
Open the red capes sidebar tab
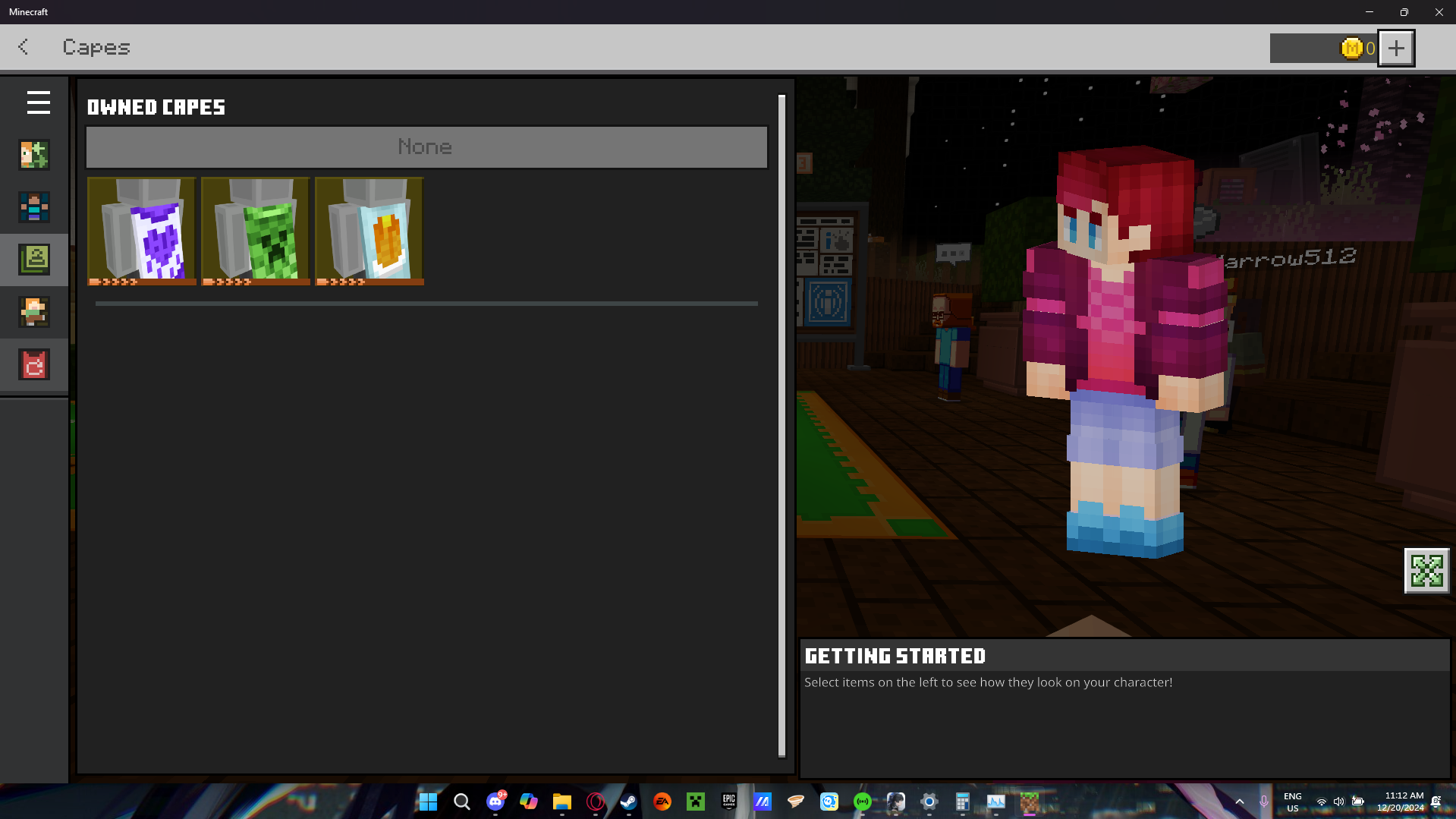click(34, 364)
